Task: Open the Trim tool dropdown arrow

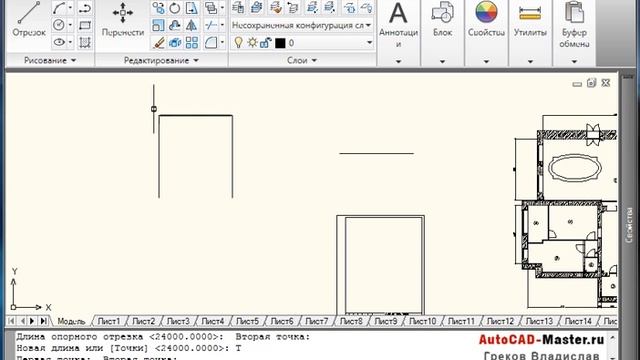Action: pyautogui.click(x=222, y=25)
